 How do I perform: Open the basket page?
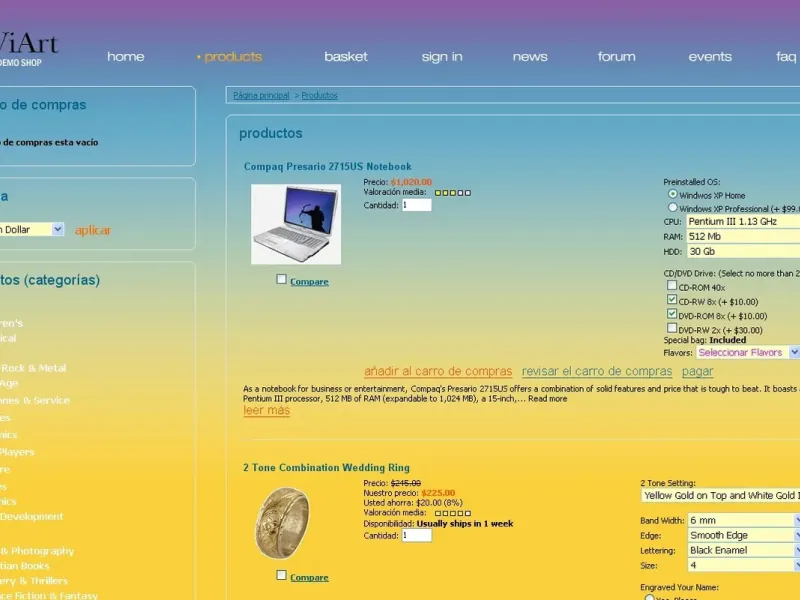[346, 57]
